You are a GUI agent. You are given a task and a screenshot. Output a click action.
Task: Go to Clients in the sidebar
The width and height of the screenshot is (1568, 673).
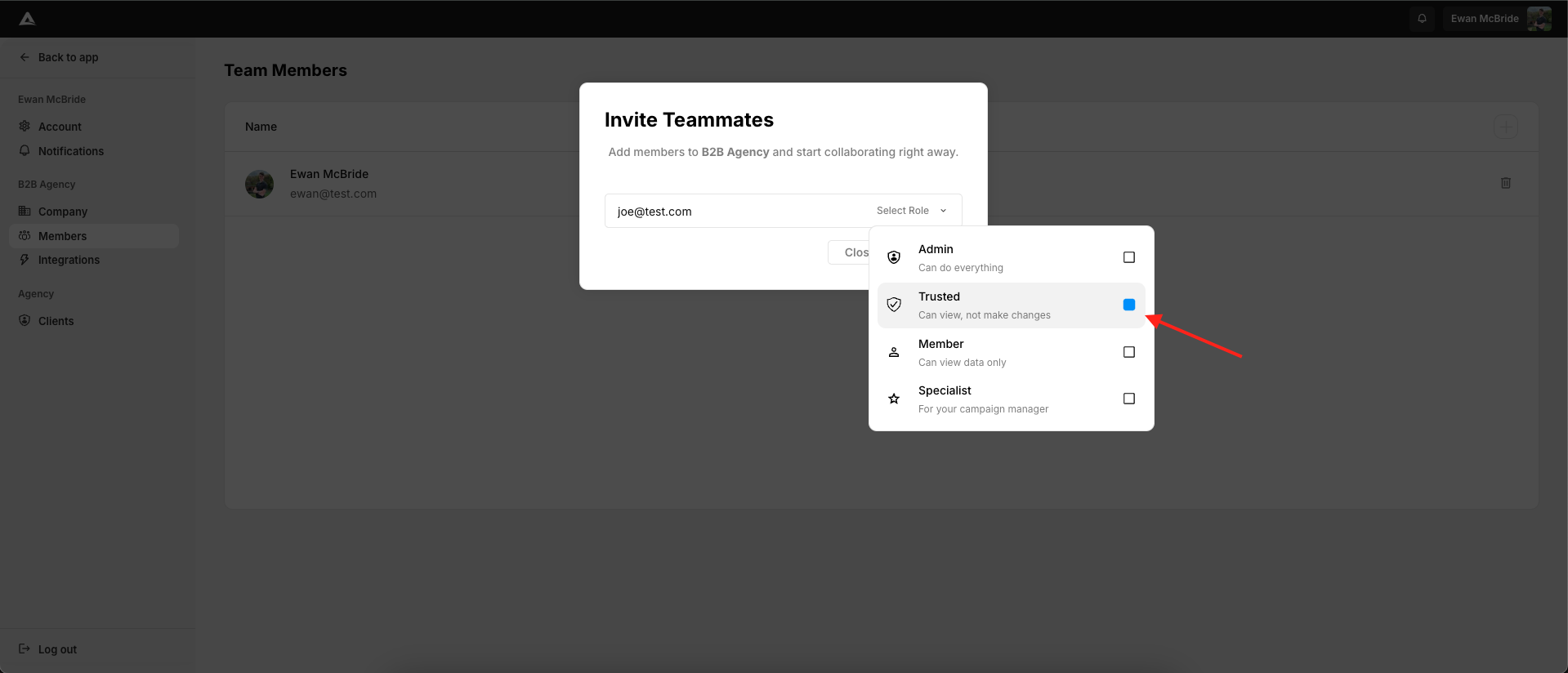pos(56,321)
